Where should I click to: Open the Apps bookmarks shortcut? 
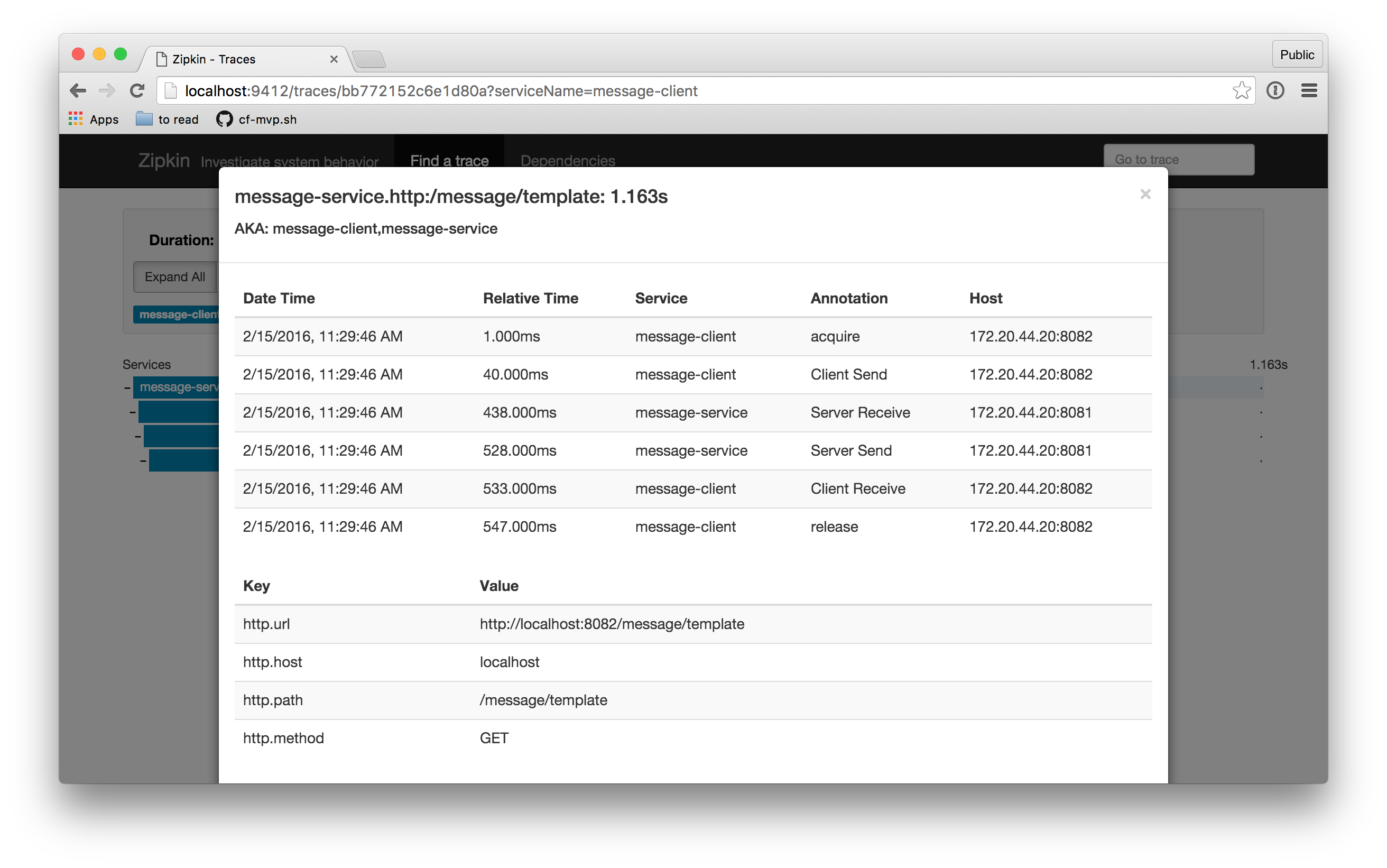(x=94, y=119)
